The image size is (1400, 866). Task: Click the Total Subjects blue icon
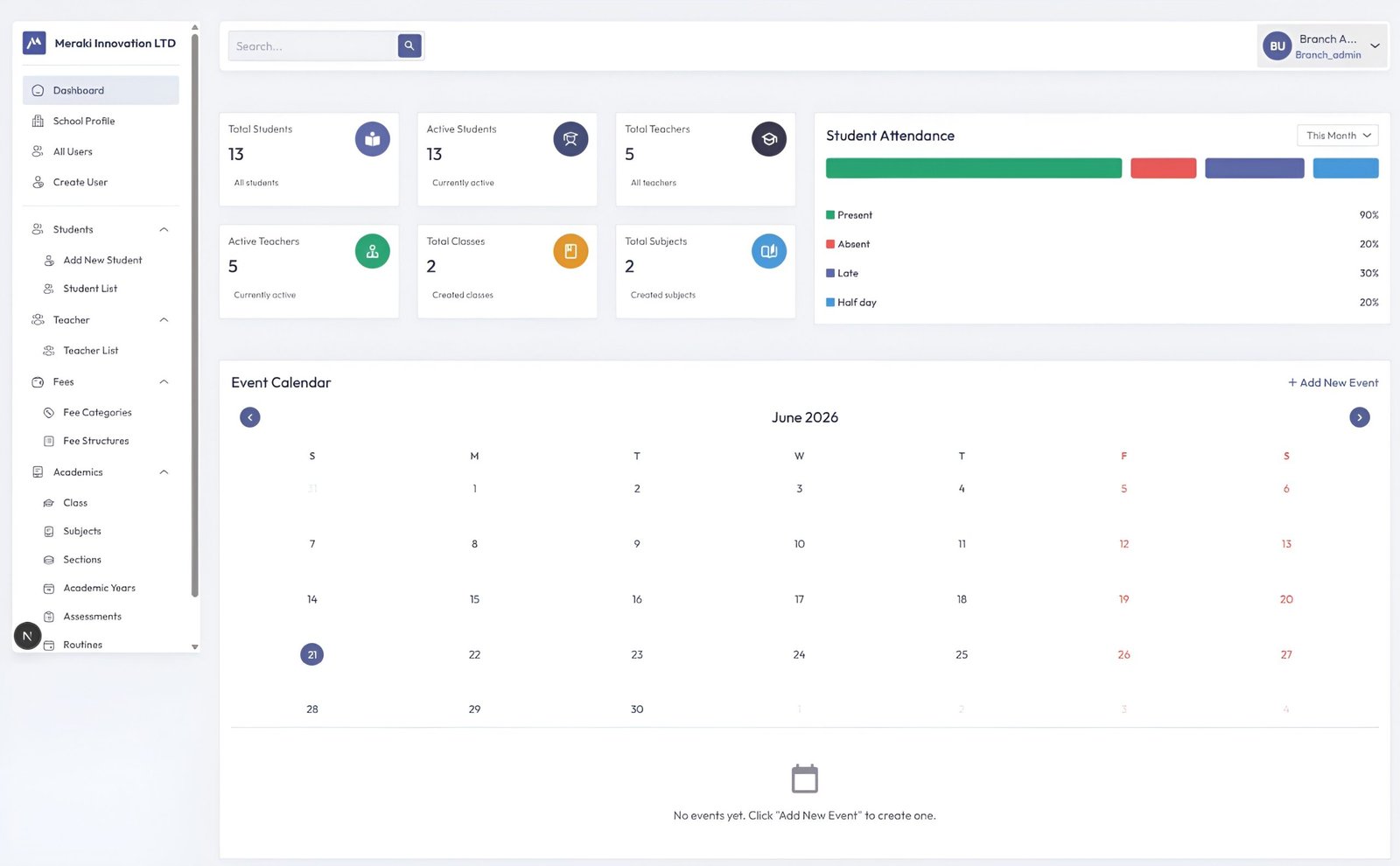coord(769,251)
